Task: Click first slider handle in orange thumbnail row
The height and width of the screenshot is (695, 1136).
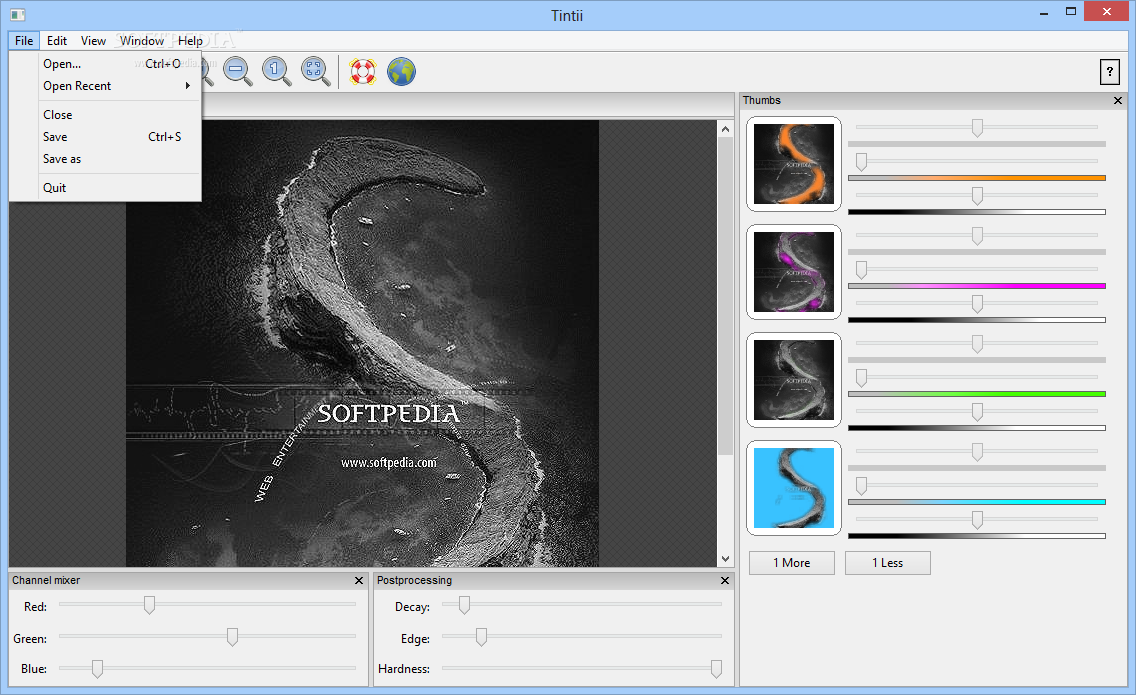Action: (977, 128)
